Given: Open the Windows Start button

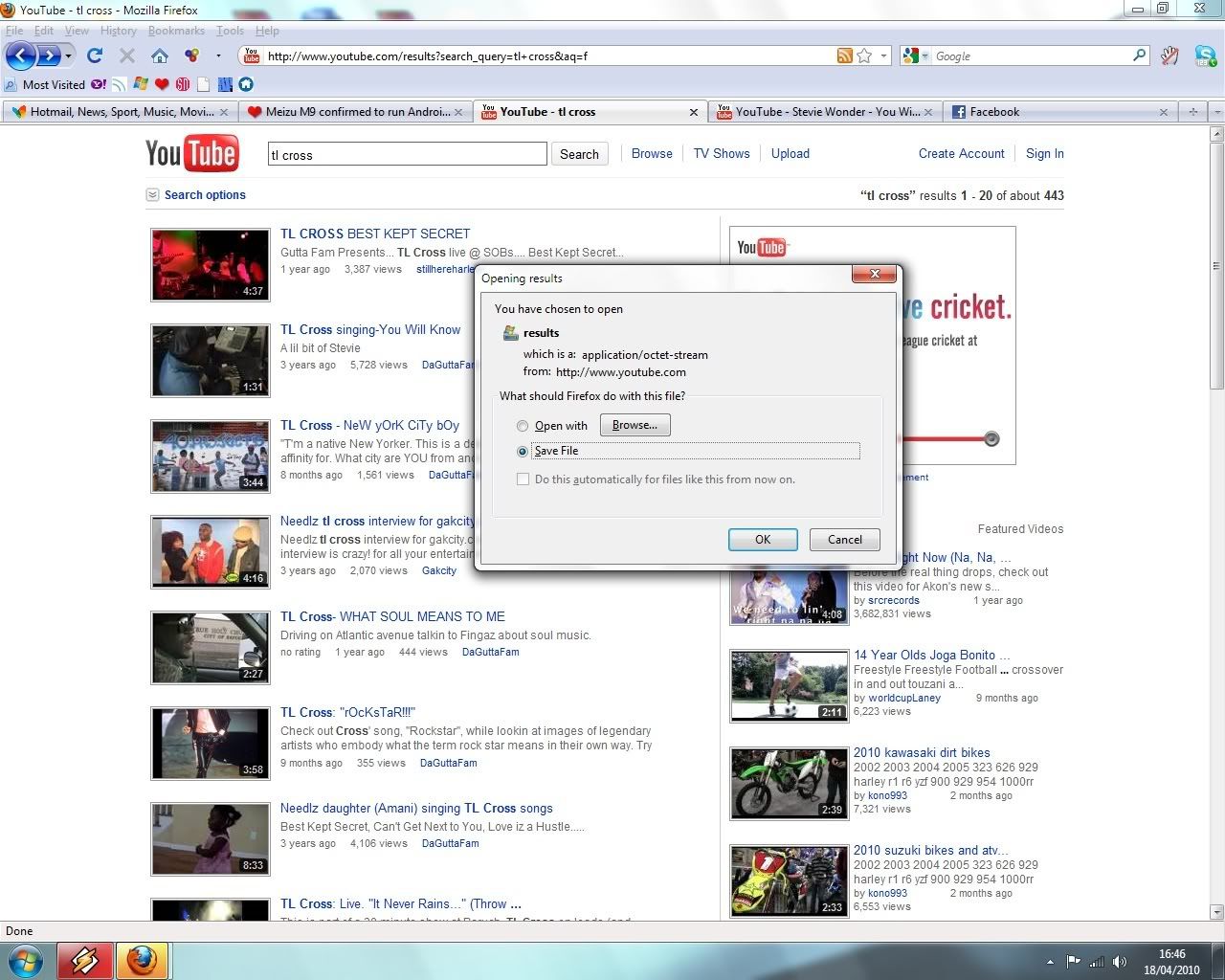Looking at the screenshot, I should (x=26, y=959).
